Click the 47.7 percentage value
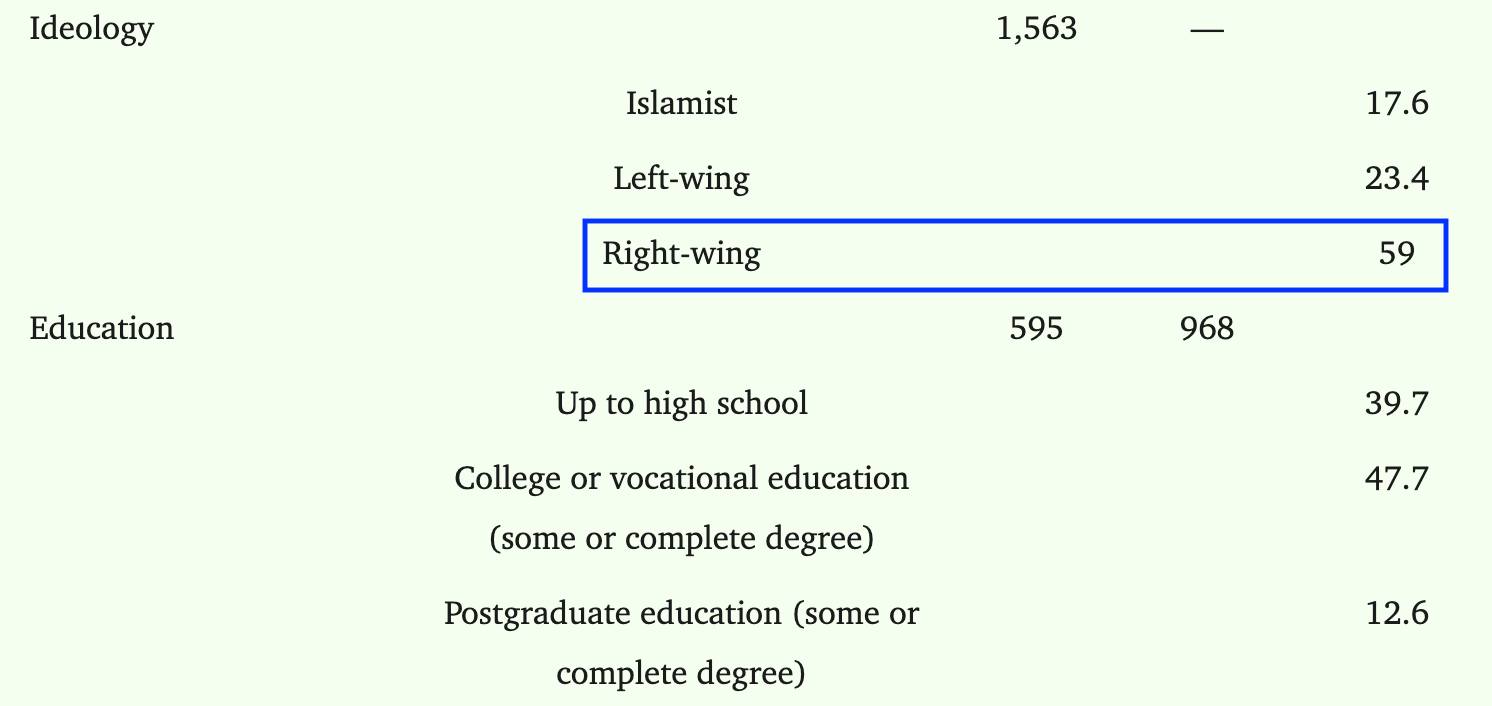This screenshot has width=1492, height=706. [x=1397, y=478]
